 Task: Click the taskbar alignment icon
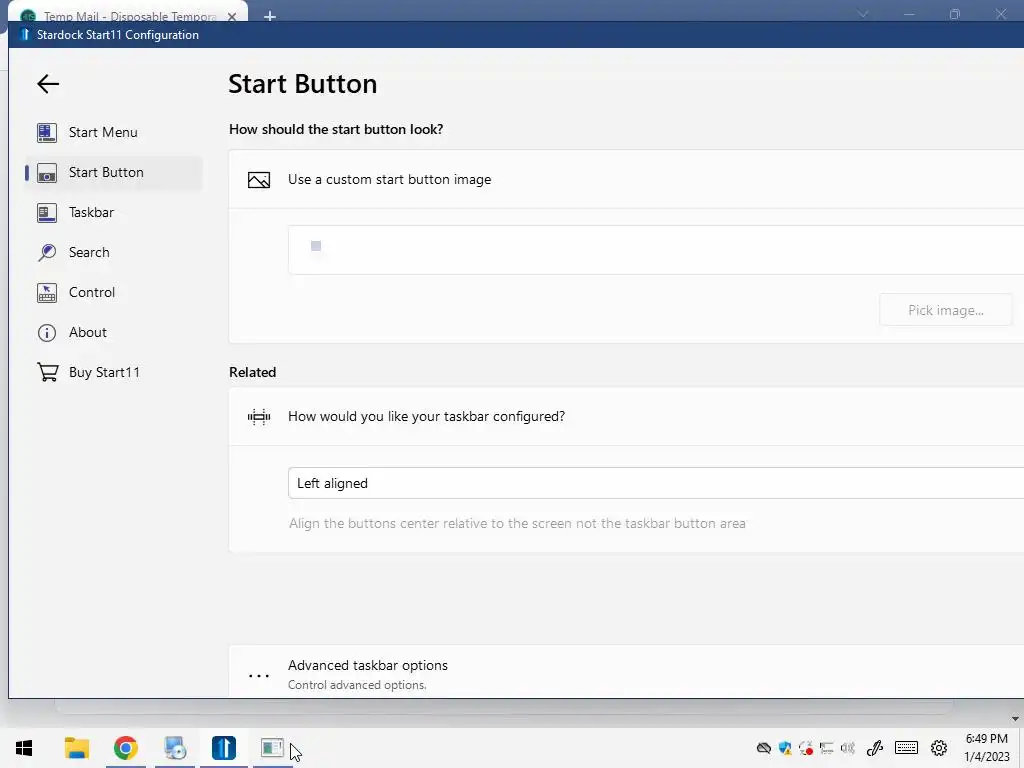tap(259, 417)
